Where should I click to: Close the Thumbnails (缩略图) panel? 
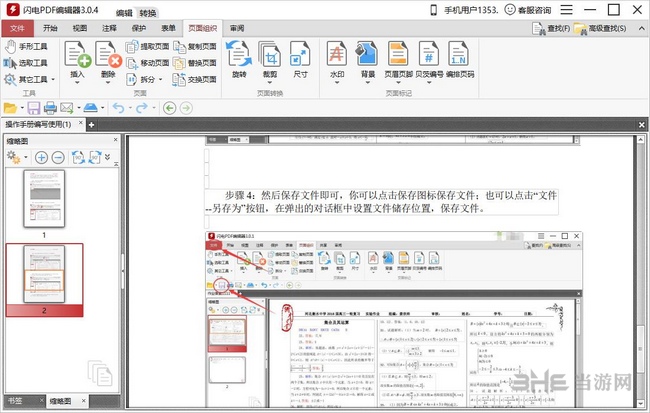pos(116,140)
